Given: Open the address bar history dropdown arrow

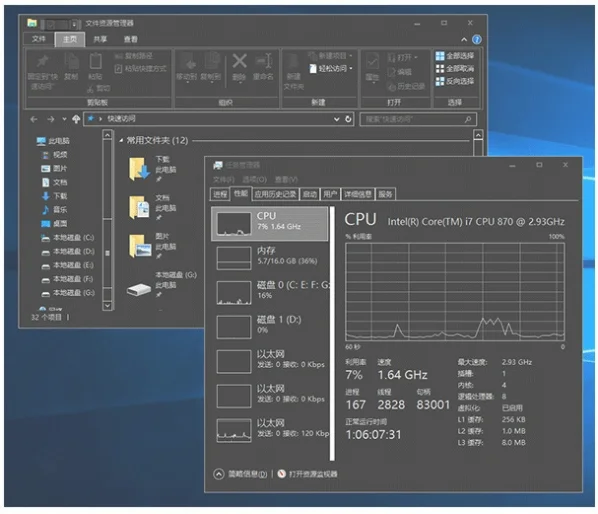Looking at the screenshot, I should pyautogui.click(x=336, y=119).
